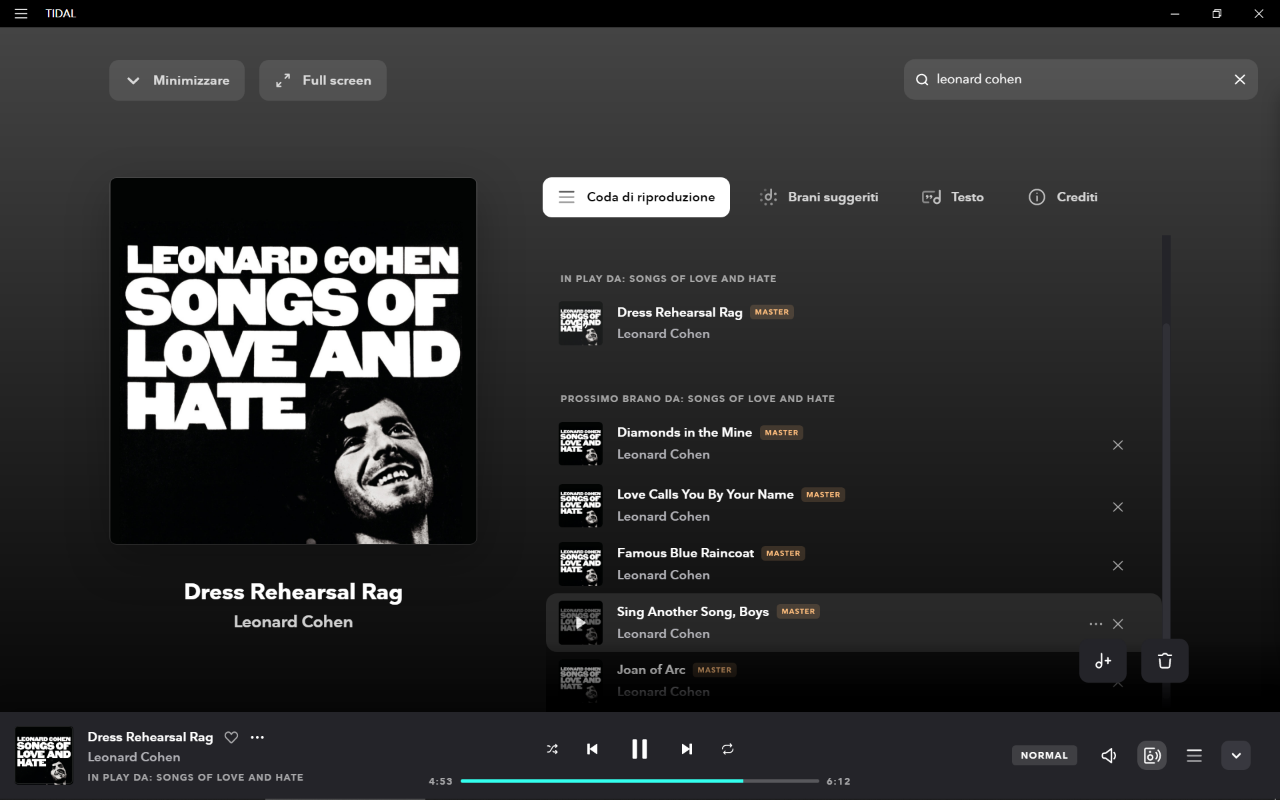Seek within the playback progress bar
This screenshot has width=1280, height=800.
pos(640,780)
